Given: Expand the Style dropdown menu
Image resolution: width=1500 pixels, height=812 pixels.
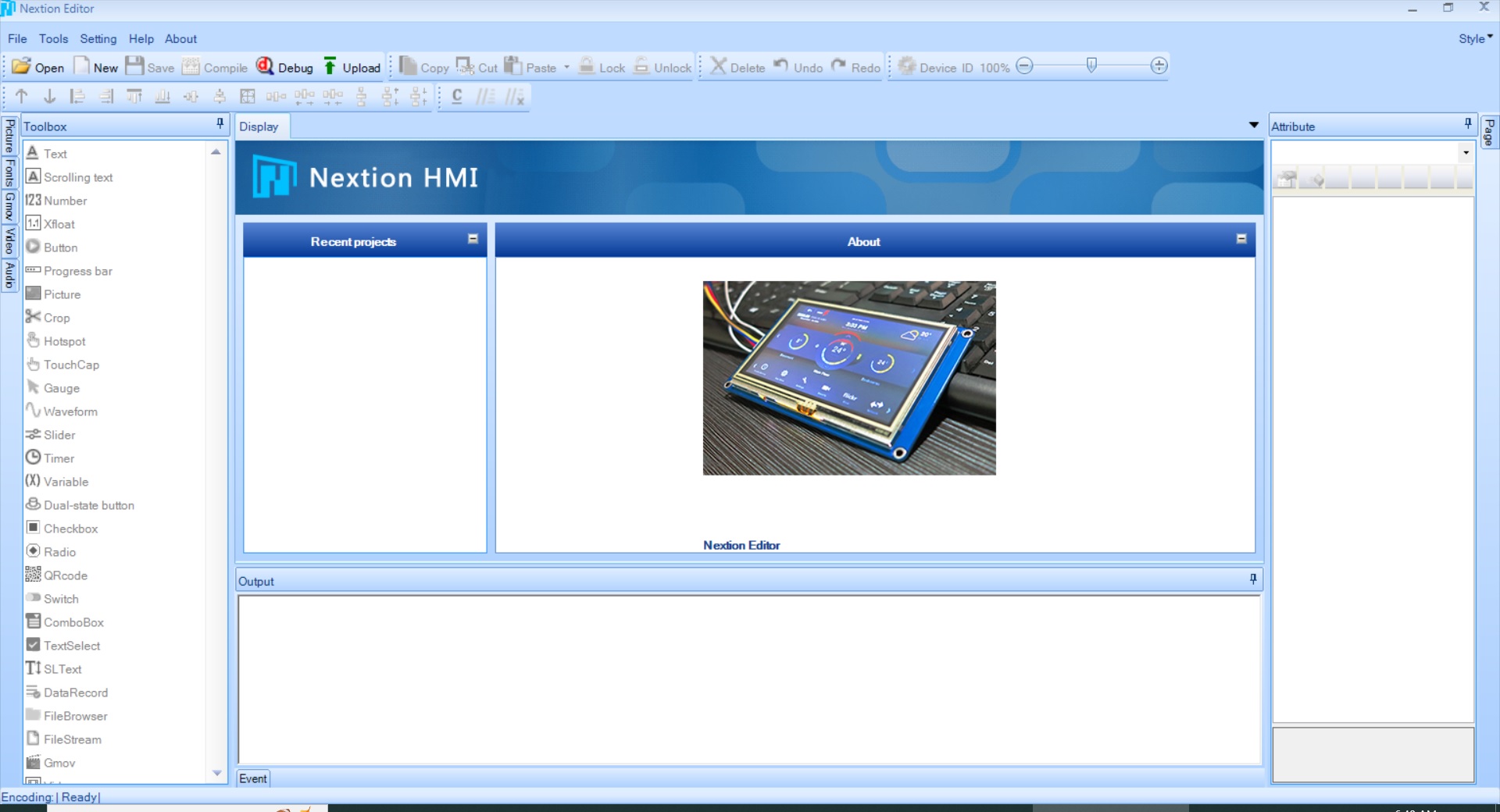Looking at the screenshot, I should 1475,38.
